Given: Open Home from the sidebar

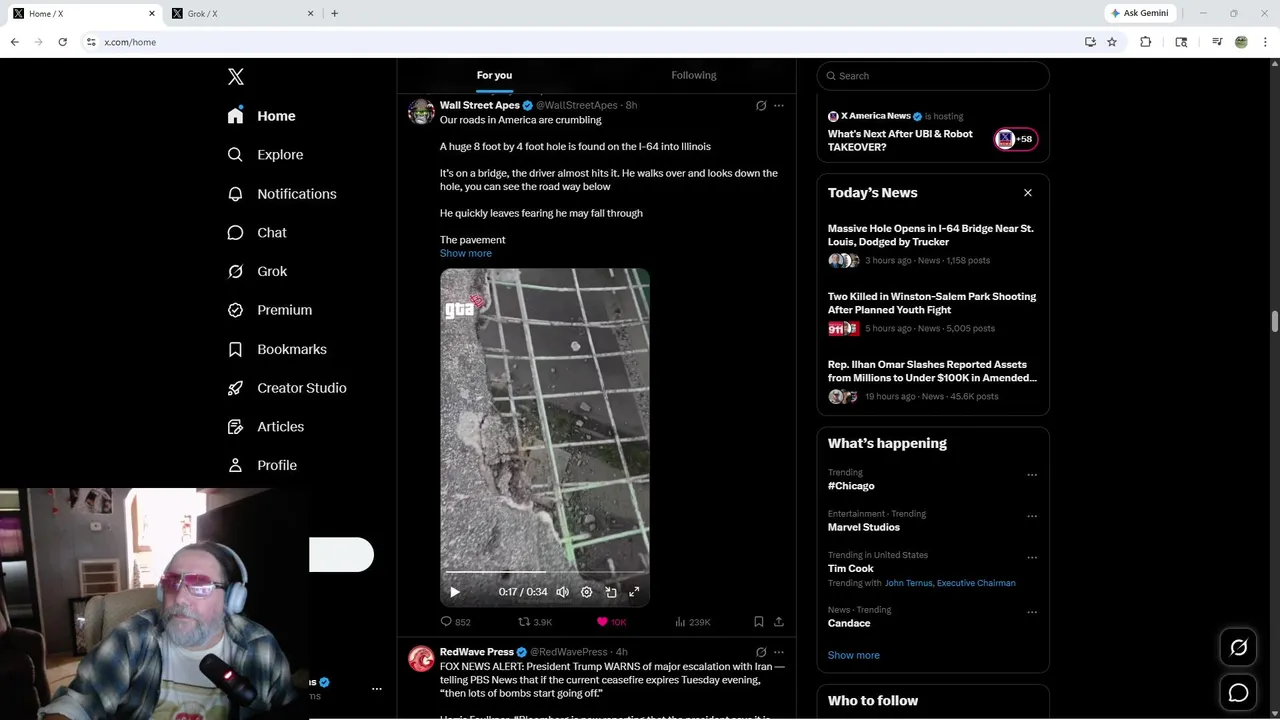Looking at the screenshot, I should pyautogui.click(x=261, y=116).
